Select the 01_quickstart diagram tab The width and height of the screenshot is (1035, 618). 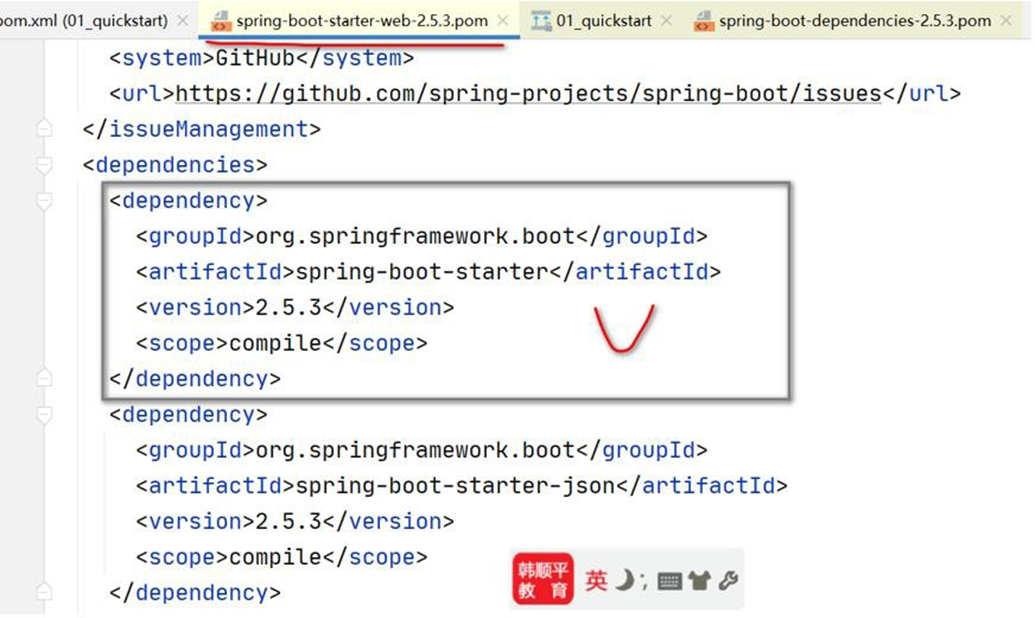pyautogui.click(x=604, y=20)
